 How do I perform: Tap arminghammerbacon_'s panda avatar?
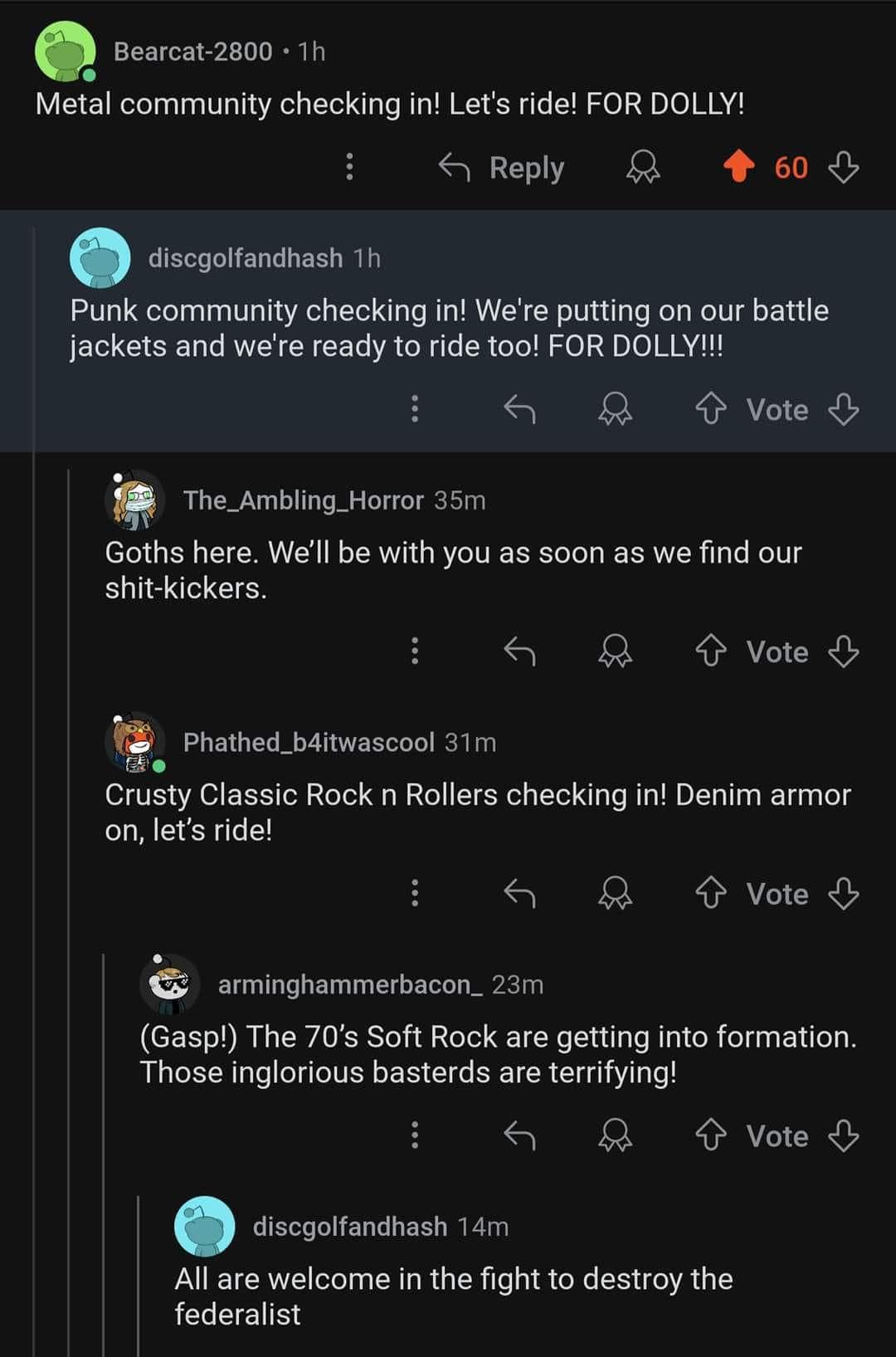click(169, 984)
